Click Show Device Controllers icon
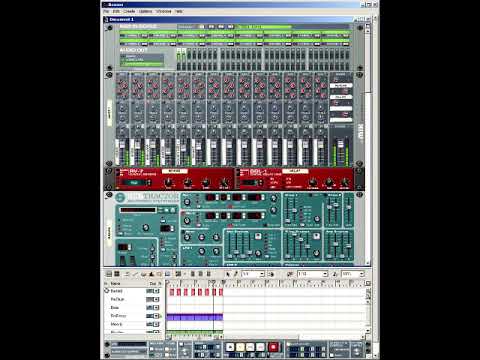The height and width of the screenshot is (360, 480). point(193,274)
